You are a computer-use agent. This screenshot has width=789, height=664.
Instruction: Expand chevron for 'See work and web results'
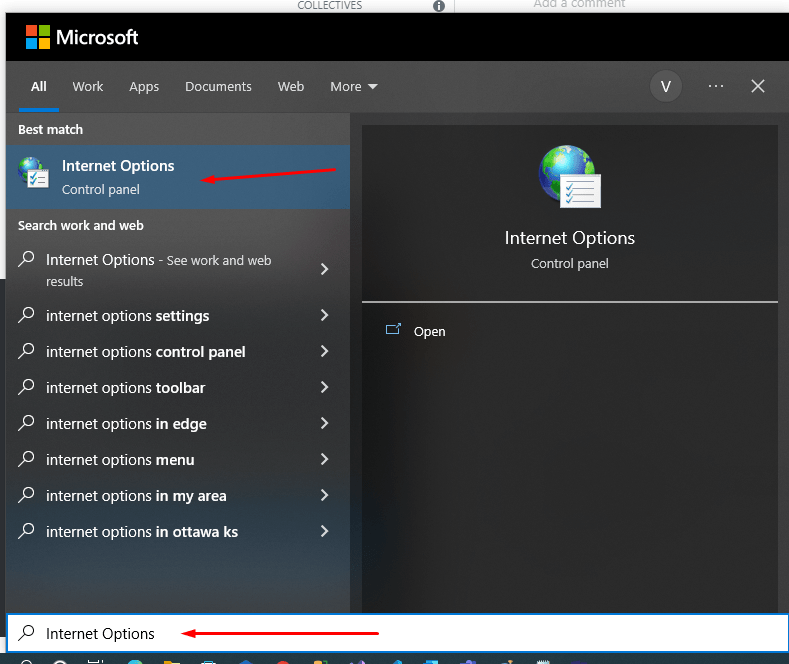tap(325, 269)
